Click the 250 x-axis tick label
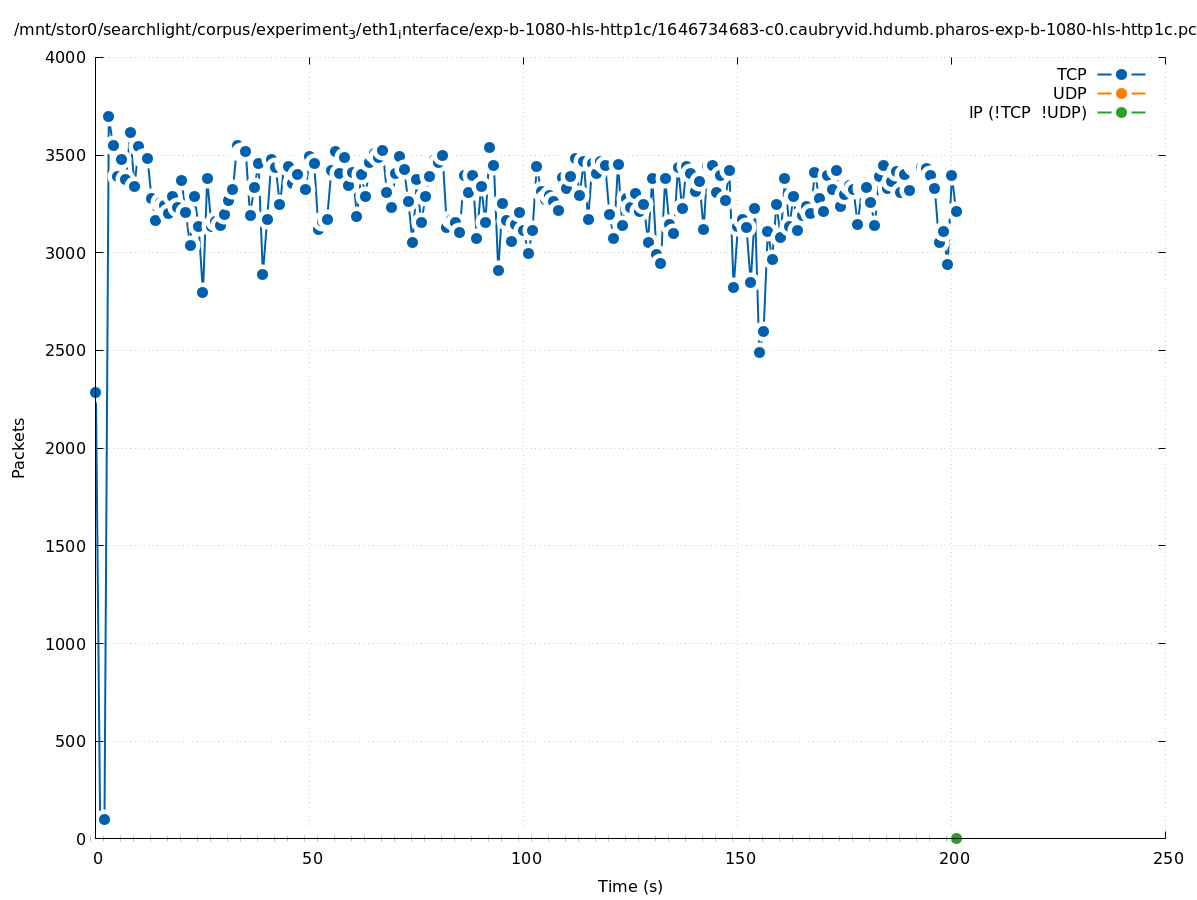This screenshot has width=1197, height=900. click(1167, 859)
